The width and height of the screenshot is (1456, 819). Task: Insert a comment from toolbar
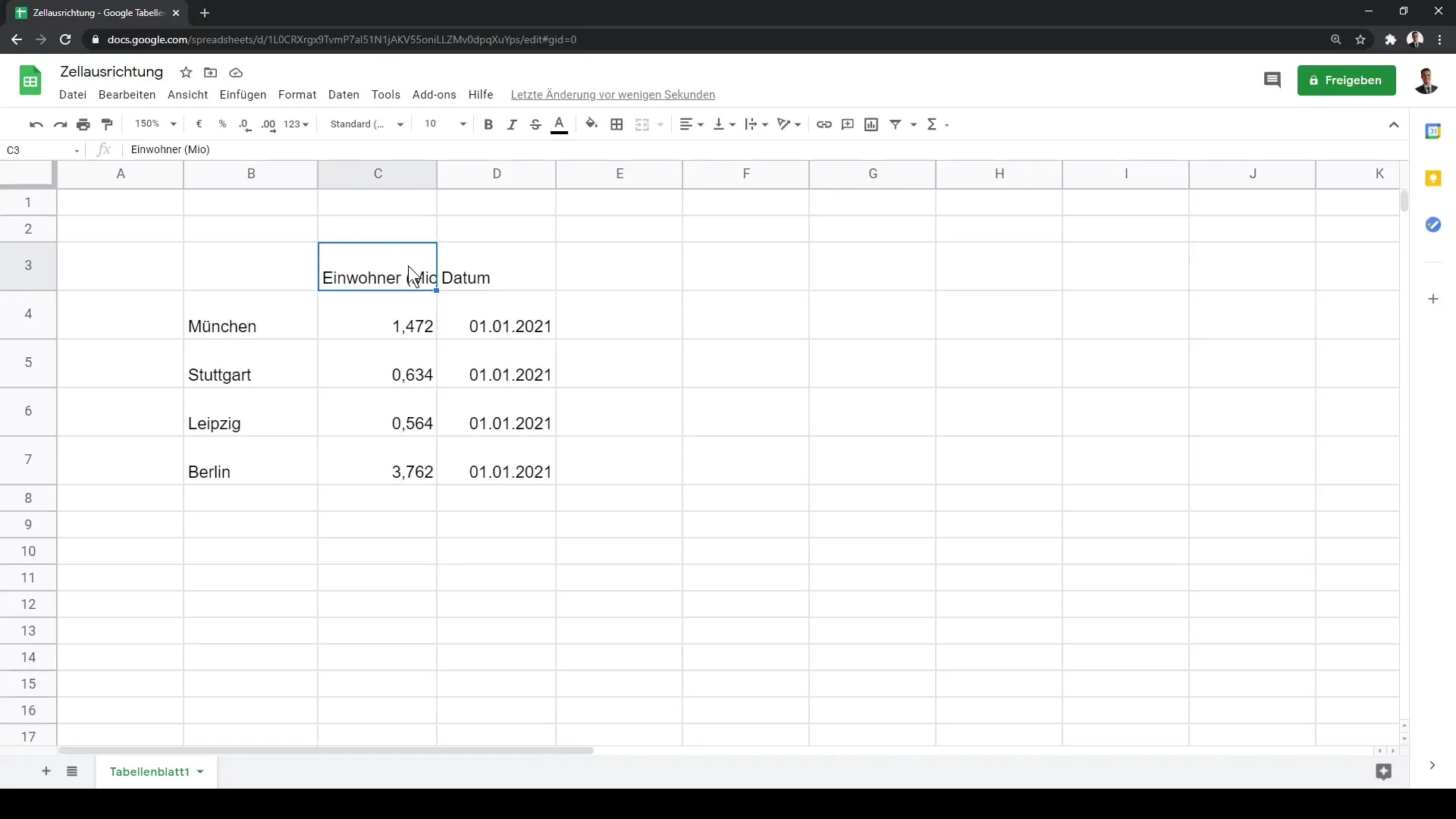[x=848, y=124]
